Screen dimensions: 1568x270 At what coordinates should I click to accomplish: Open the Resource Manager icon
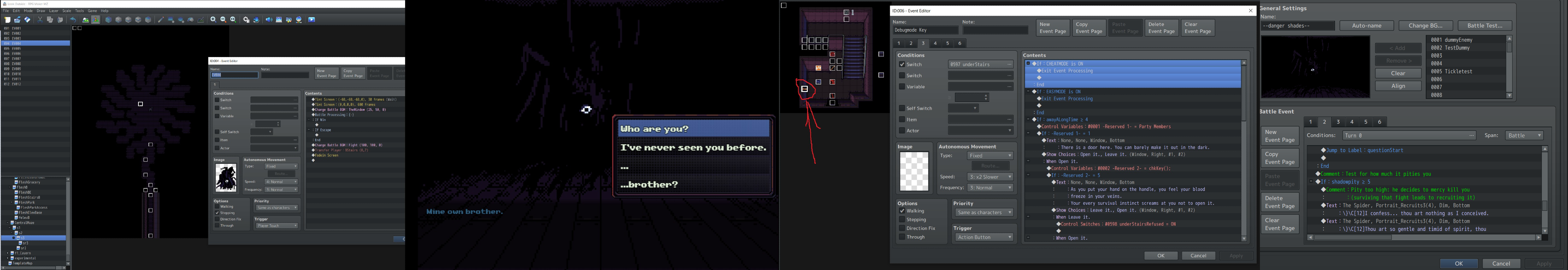pos(289,20)
